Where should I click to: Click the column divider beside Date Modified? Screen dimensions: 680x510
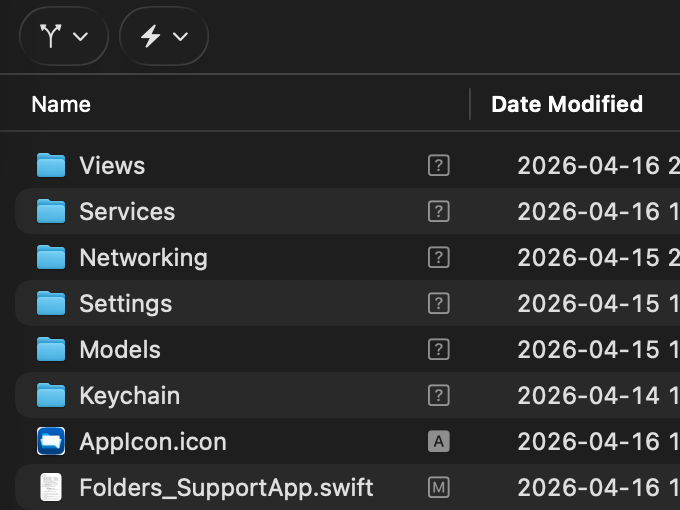tap(470, 104)
